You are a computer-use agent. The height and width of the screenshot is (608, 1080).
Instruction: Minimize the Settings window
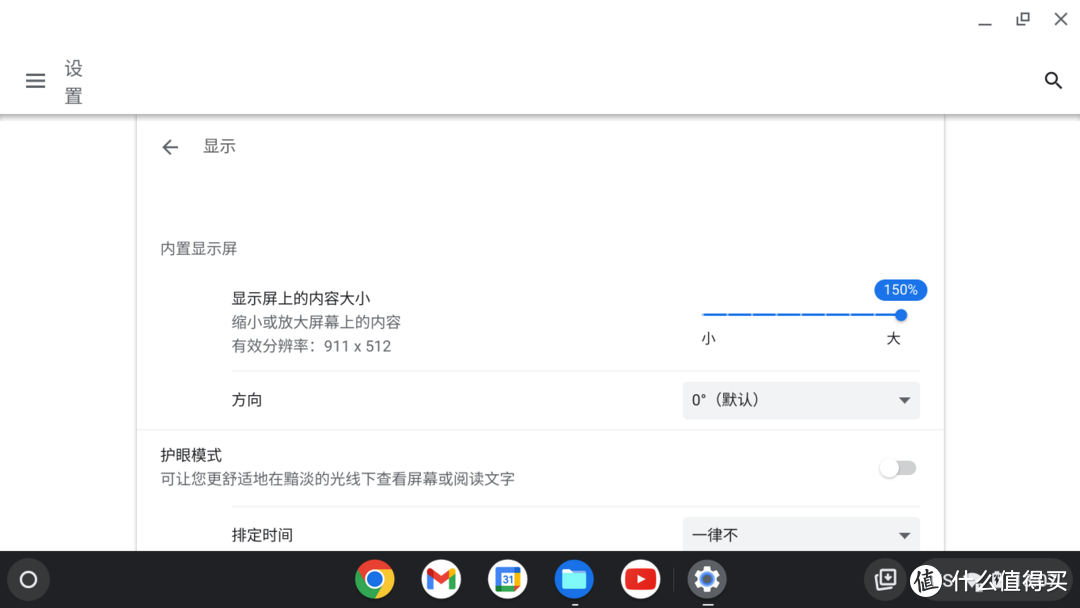[x=985, y=19]
